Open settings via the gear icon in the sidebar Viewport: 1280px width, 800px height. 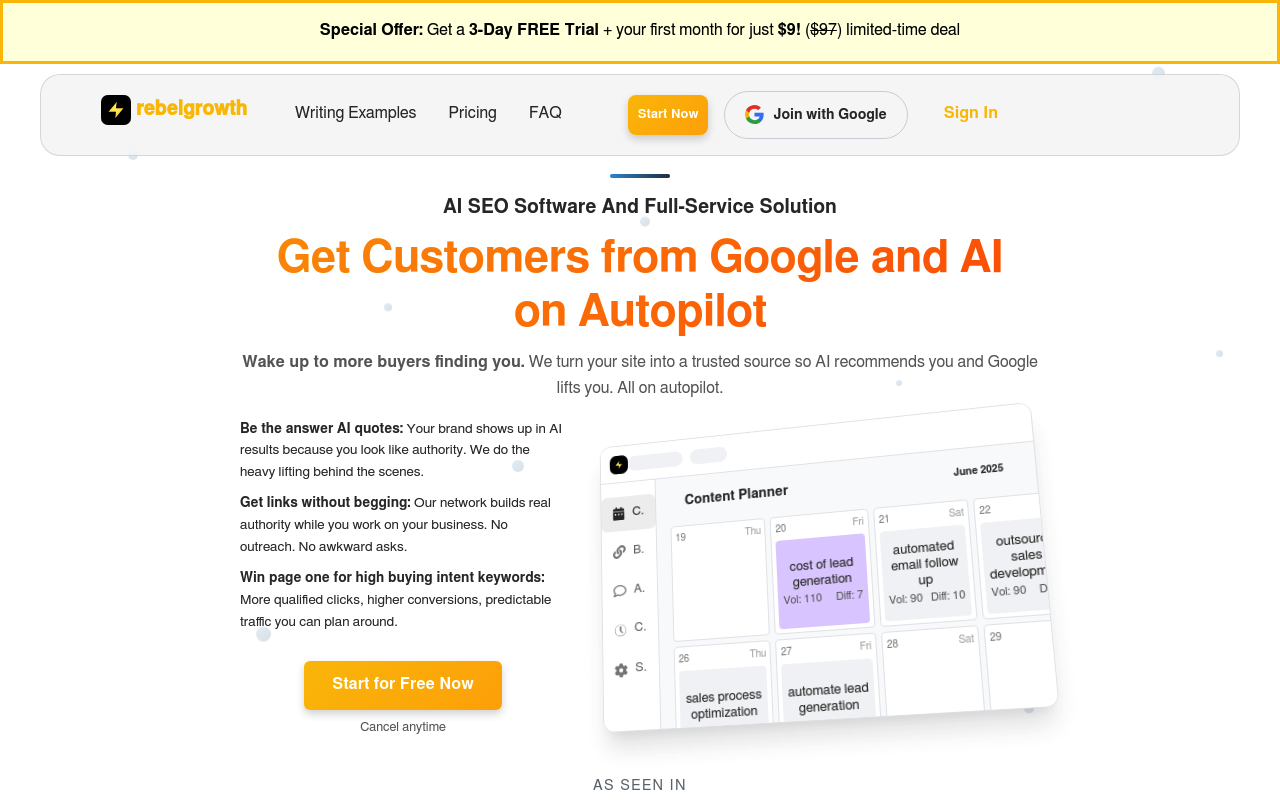(620, 670)
